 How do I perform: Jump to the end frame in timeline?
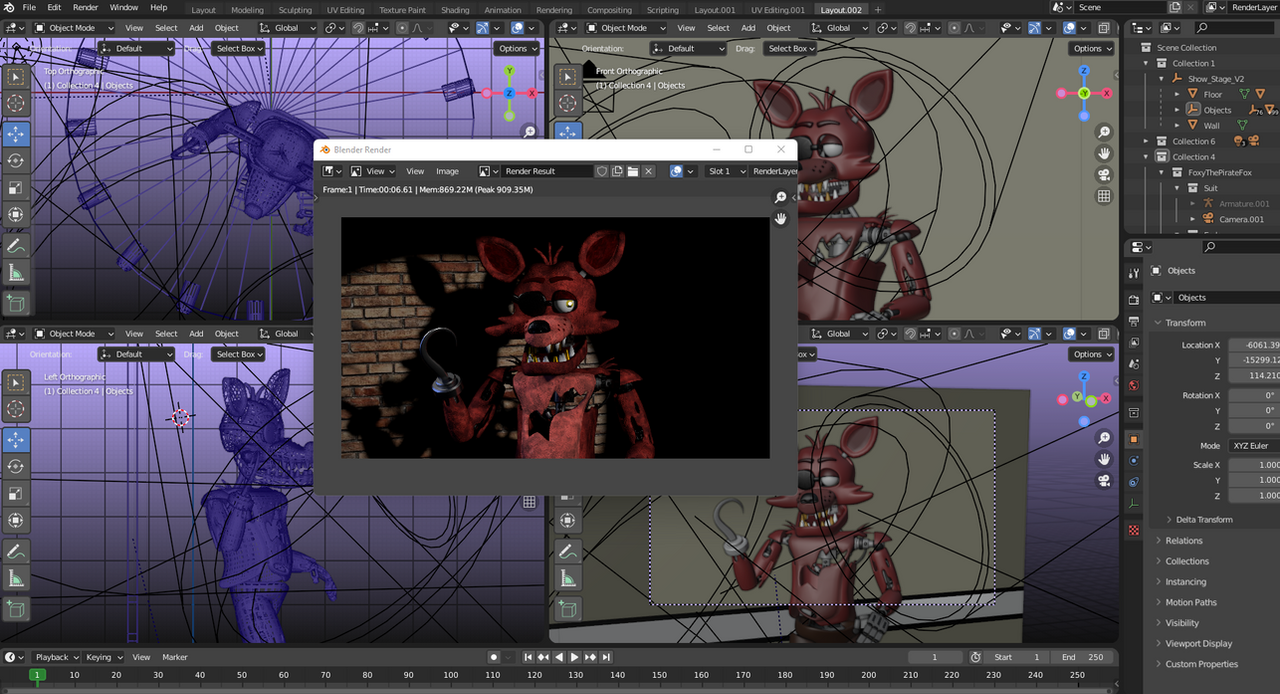[607, 657]
